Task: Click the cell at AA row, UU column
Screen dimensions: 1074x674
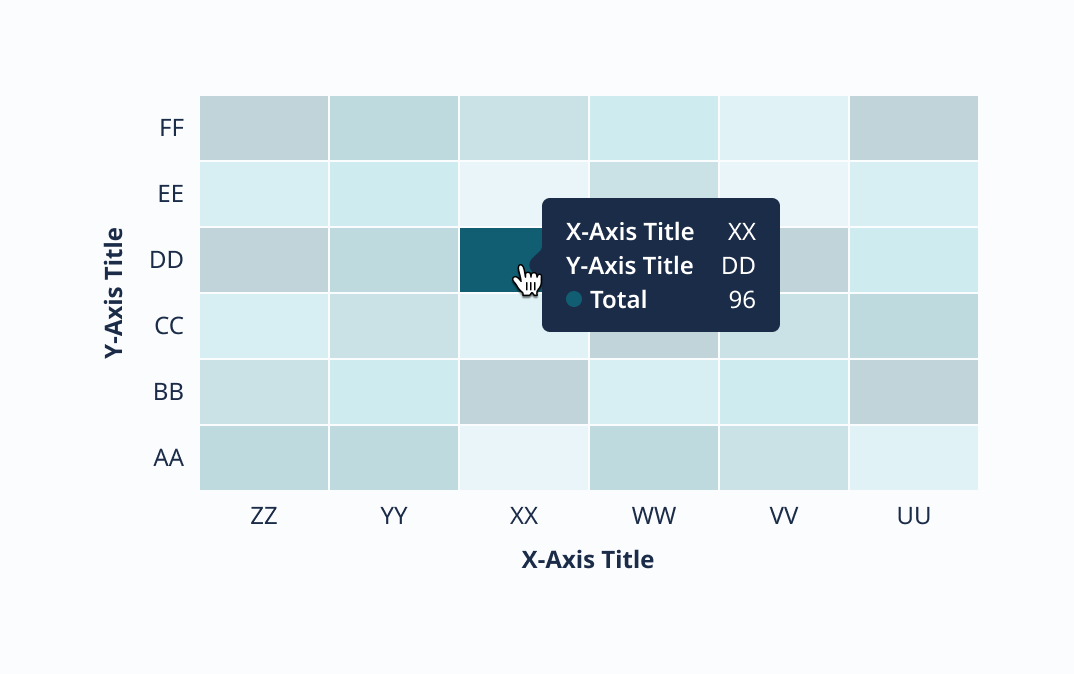Action: (x=913, y=458)
